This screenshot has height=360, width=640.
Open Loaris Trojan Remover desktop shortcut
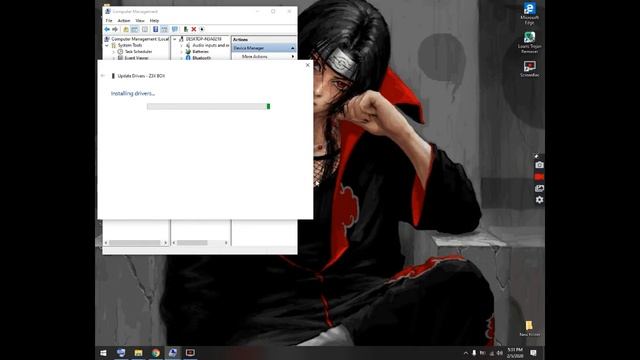pyautogui.click(x=530, y=42)
